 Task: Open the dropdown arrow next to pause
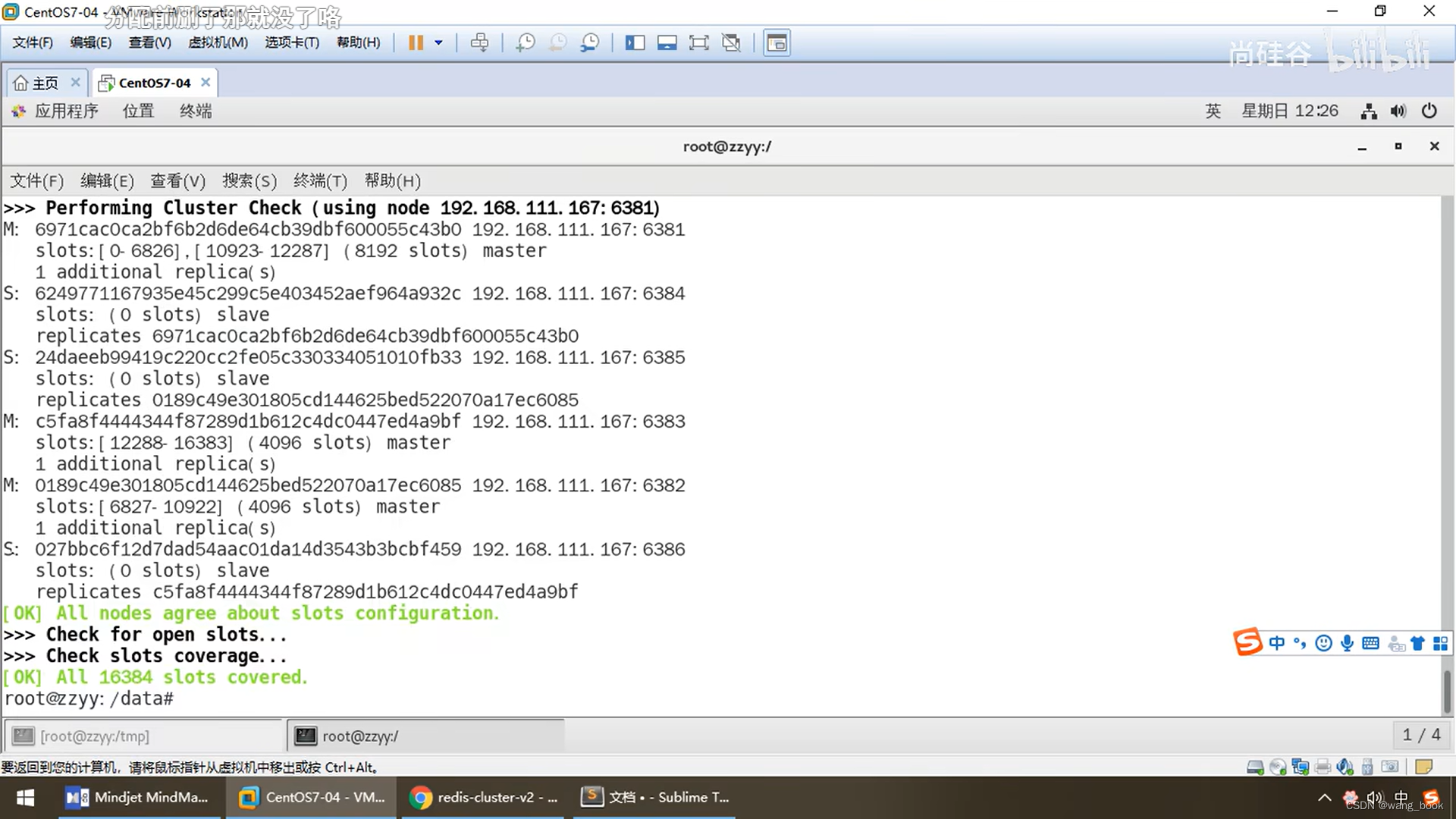pyautogui.click(x=438, y=42)
